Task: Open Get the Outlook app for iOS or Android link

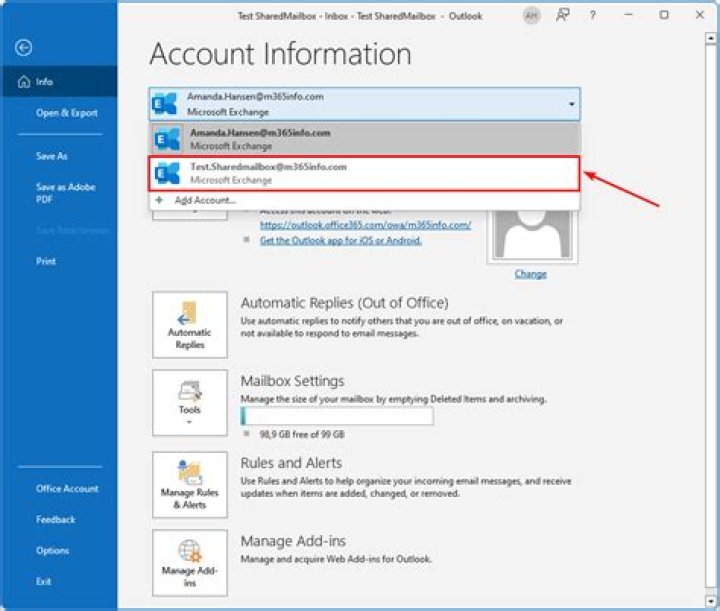Action: 340,240
